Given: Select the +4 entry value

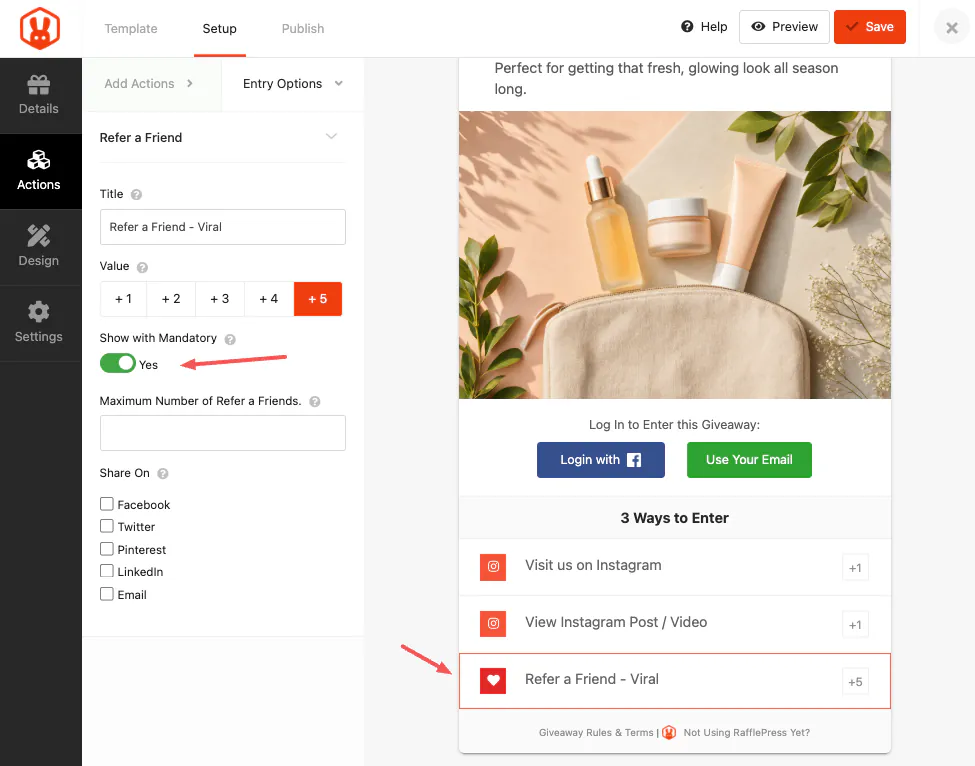Looking at the screenshot, I should (269, 299).
